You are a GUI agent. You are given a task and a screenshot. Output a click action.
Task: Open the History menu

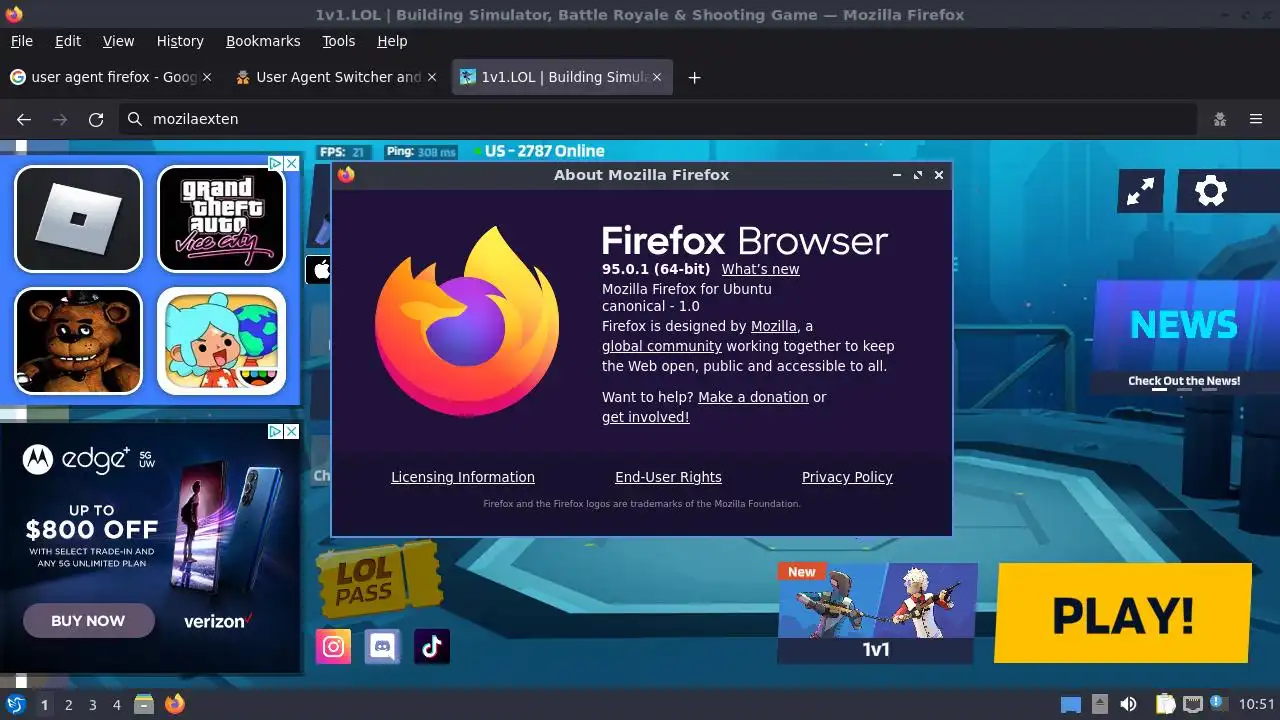coord(180,41)
